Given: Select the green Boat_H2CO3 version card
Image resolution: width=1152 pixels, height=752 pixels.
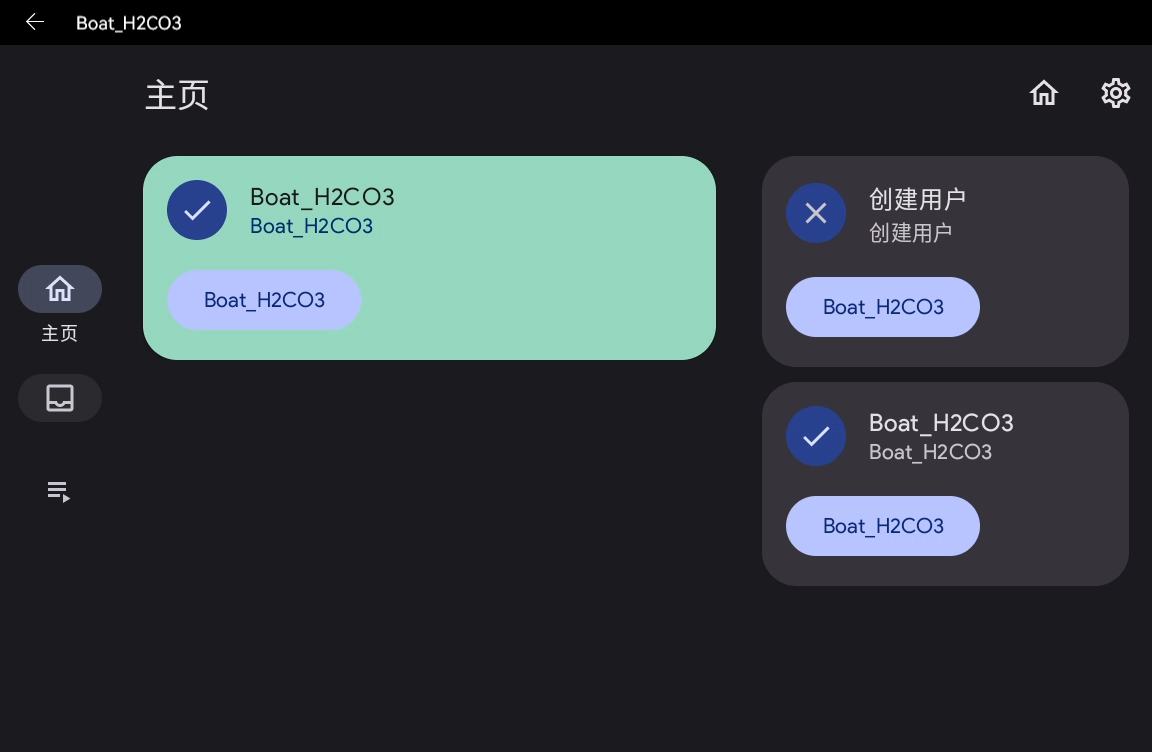Looking at the screenshot, I should pos(430,258).
